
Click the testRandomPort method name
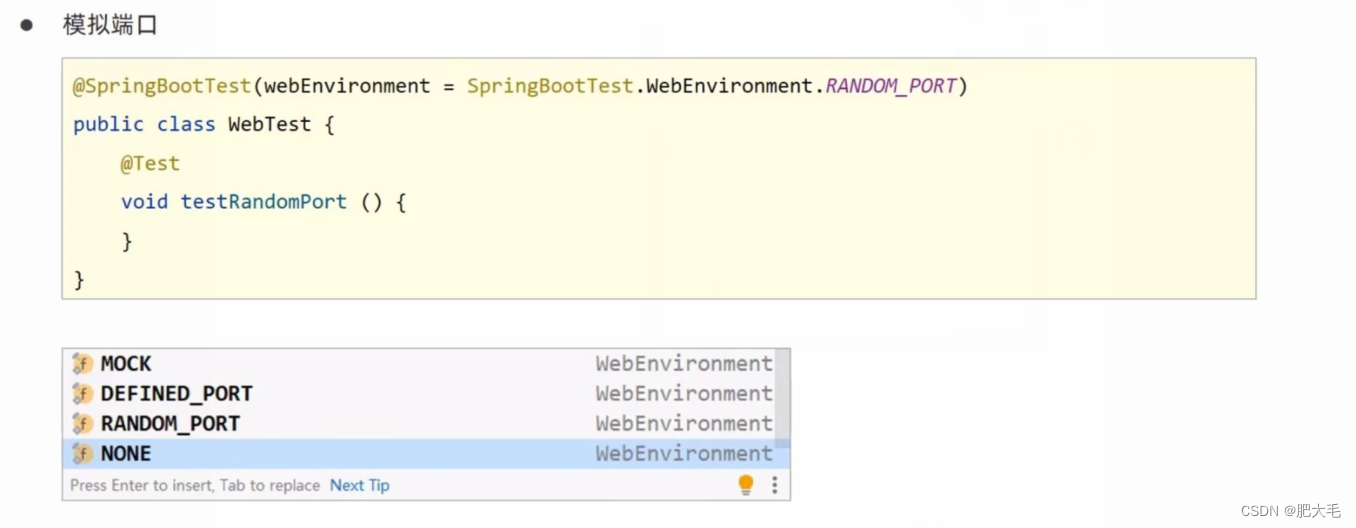(264, 202)
